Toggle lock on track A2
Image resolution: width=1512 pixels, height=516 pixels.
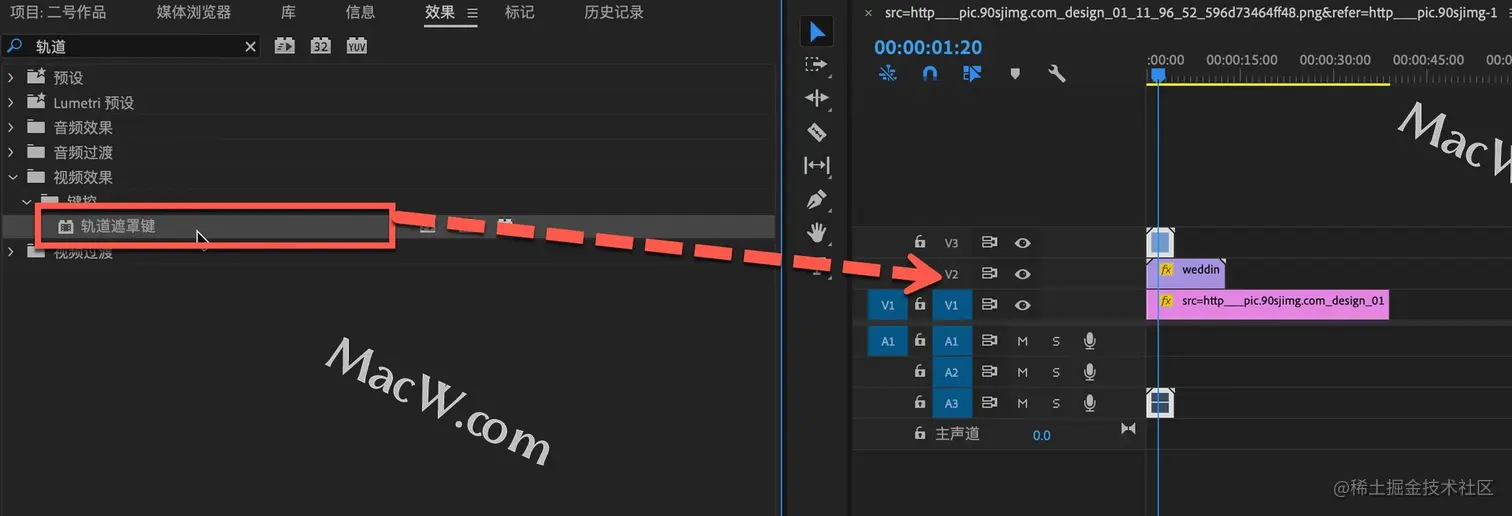pos(920,372)
